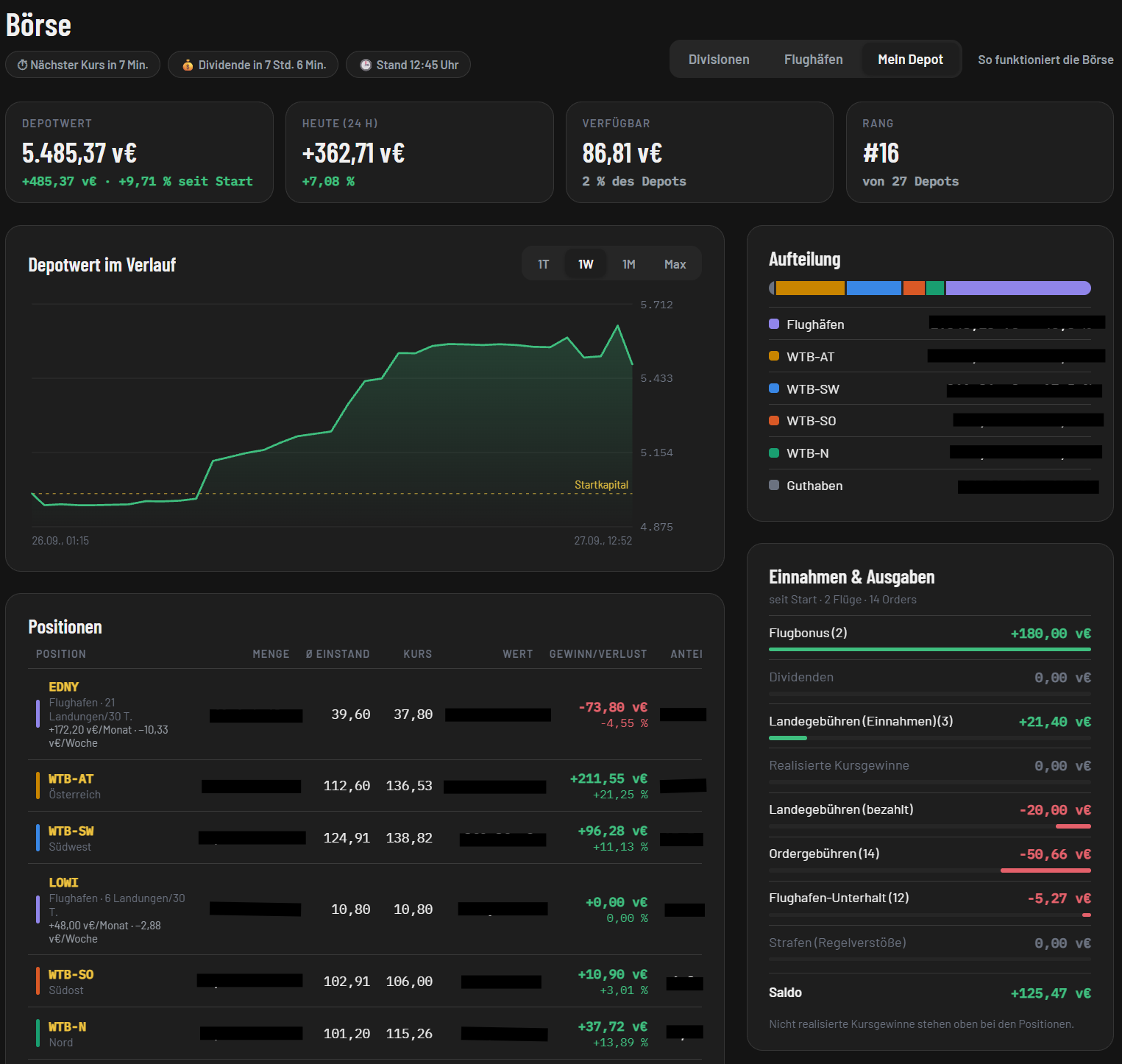Set the chart range to 1T
This screenshot has height=1064, width=1122.
pyautogui.click(x=543, y=264)
